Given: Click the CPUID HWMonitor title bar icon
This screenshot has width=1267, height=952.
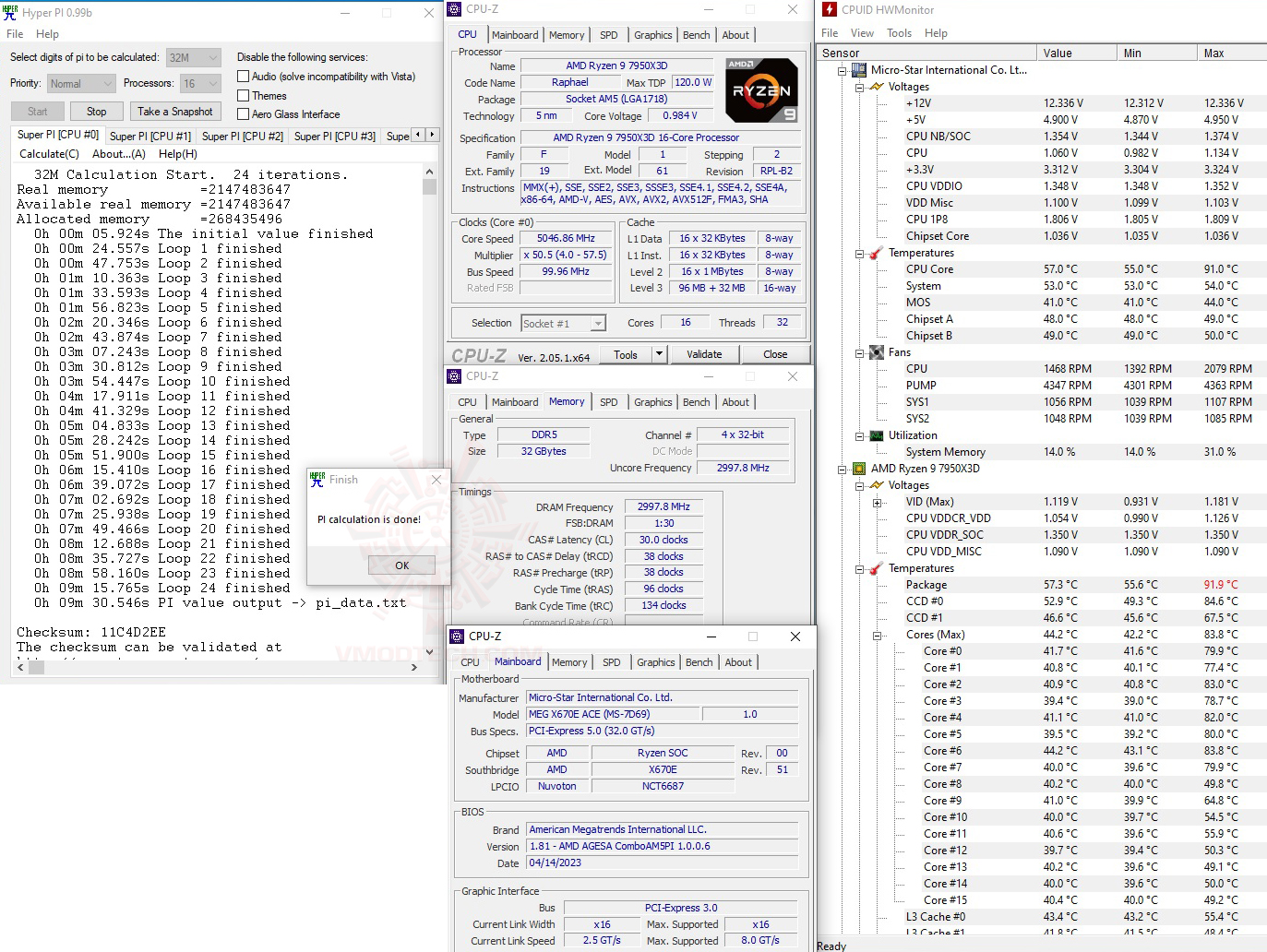Looking at the screenshot, I should [x=830, y=9].
